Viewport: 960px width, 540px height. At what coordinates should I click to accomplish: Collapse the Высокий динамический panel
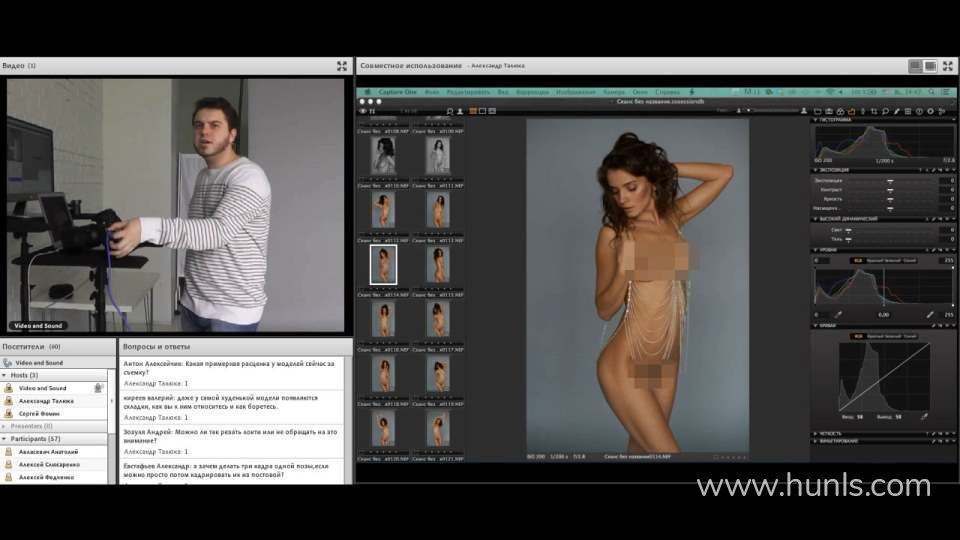point(816,219)
